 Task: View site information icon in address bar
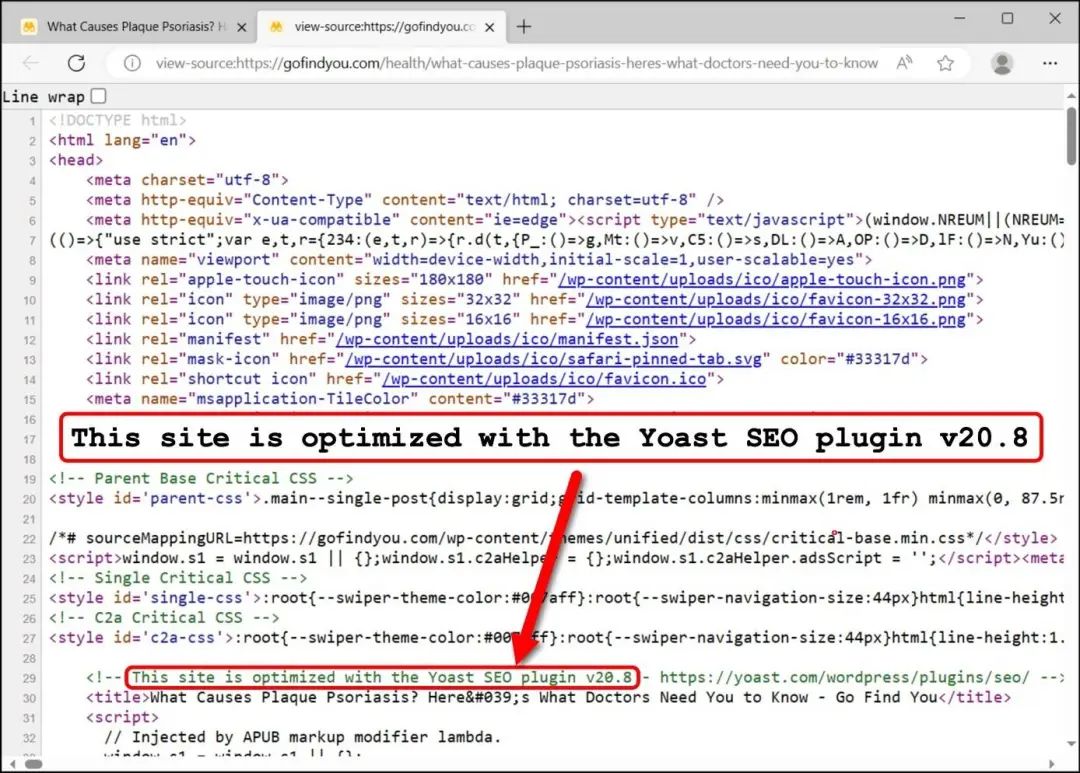132,63
